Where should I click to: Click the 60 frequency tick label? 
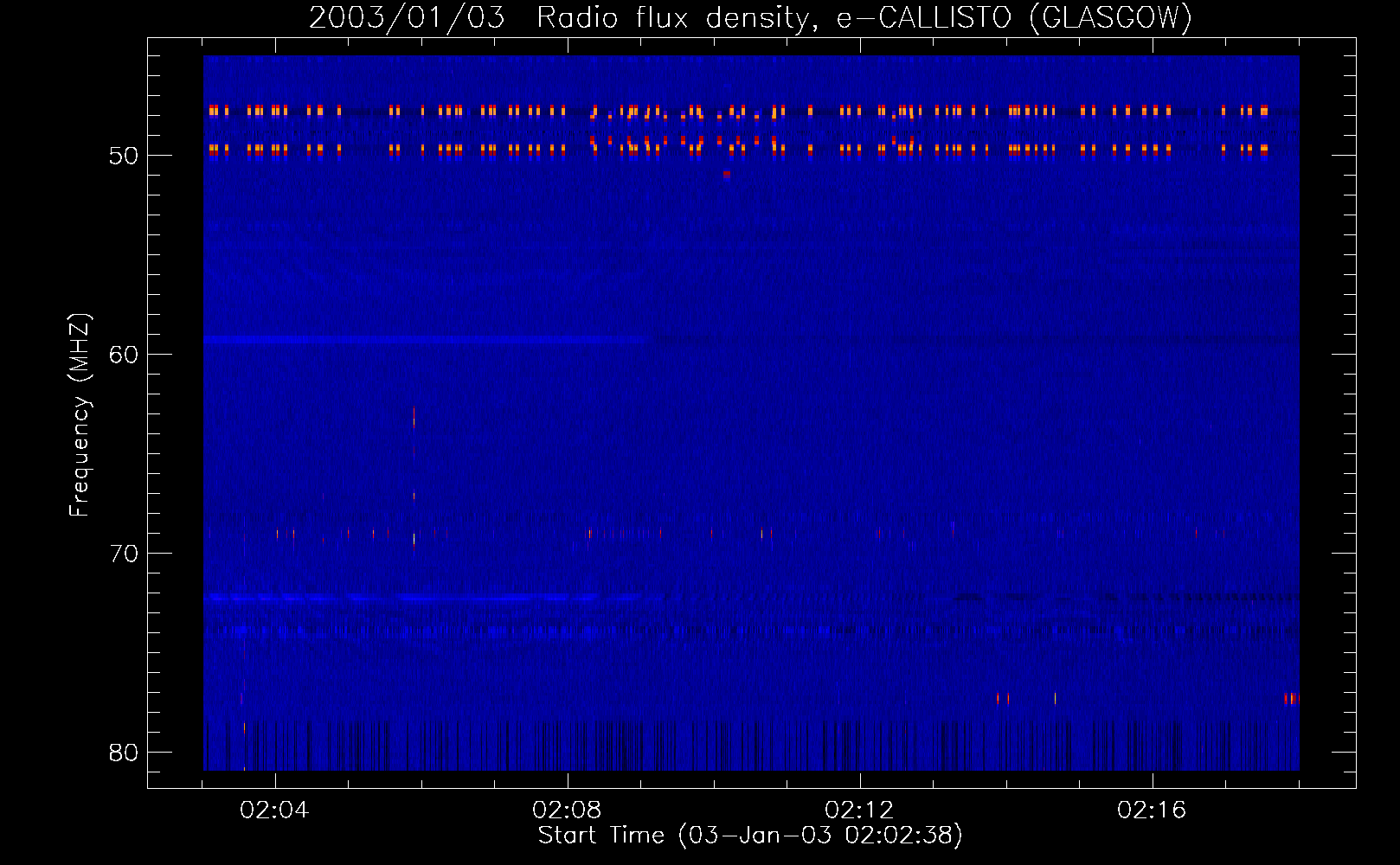124,356
